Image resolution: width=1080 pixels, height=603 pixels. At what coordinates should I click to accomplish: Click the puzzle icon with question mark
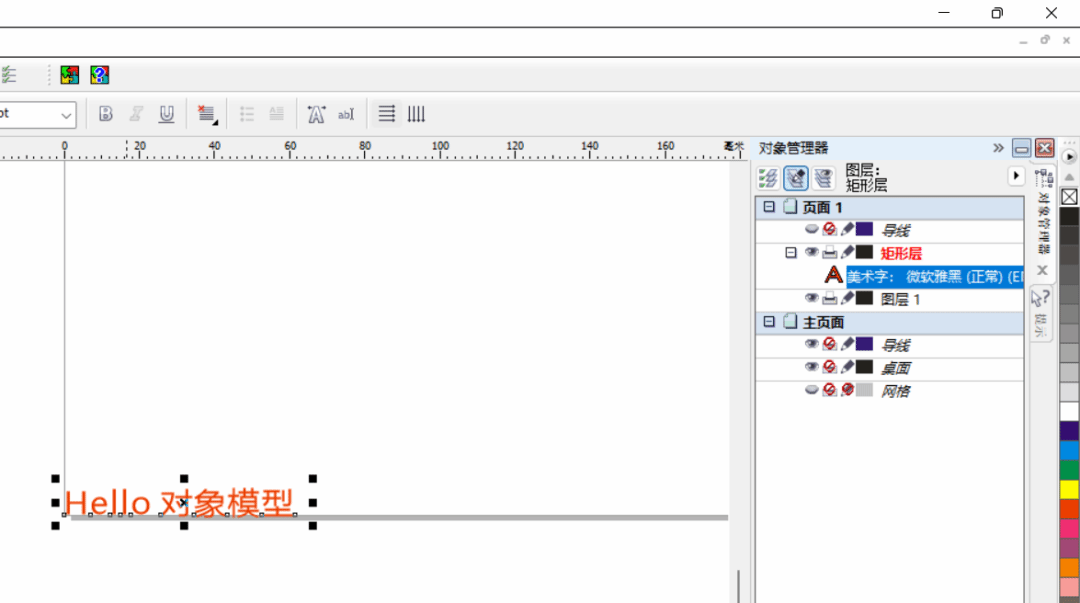(x=99, y=75)
